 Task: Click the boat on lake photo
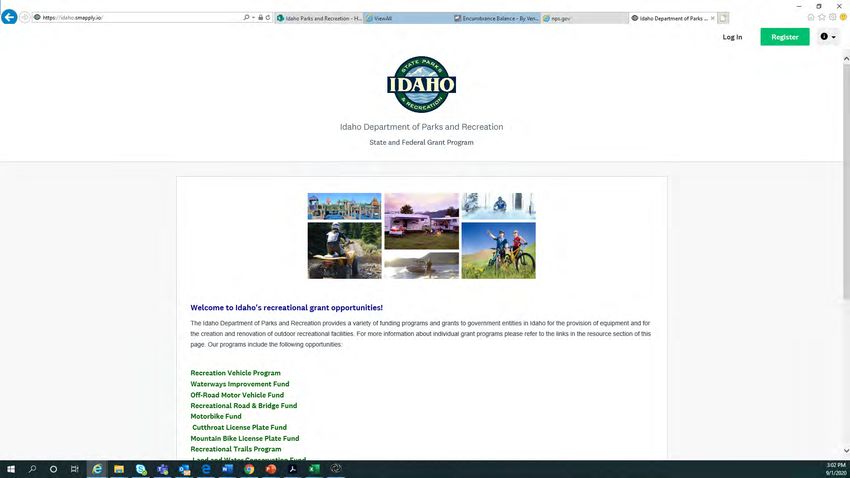[x=421, y=266]
